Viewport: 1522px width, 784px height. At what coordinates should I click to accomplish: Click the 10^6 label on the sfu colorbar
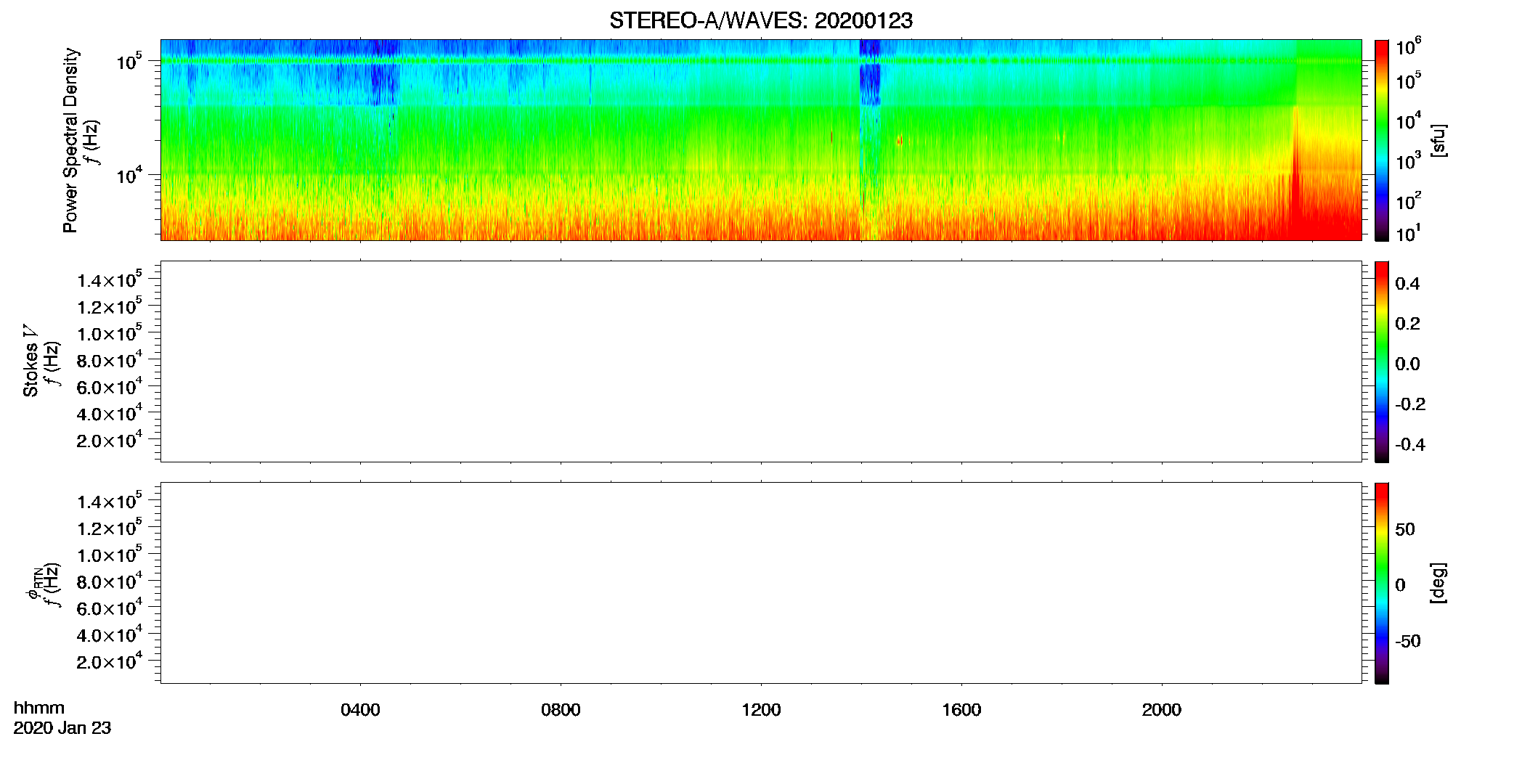tap(1408, 46)
